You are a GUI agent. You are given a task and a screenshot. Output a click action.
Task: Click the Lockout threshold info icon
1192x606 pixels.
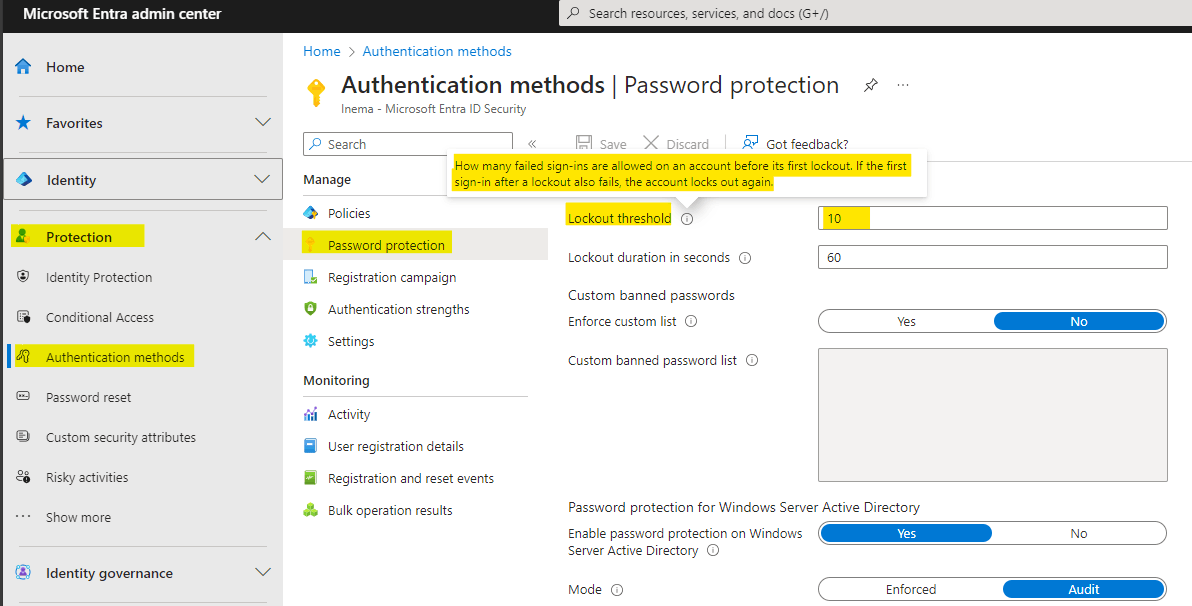tap(686, 219)
